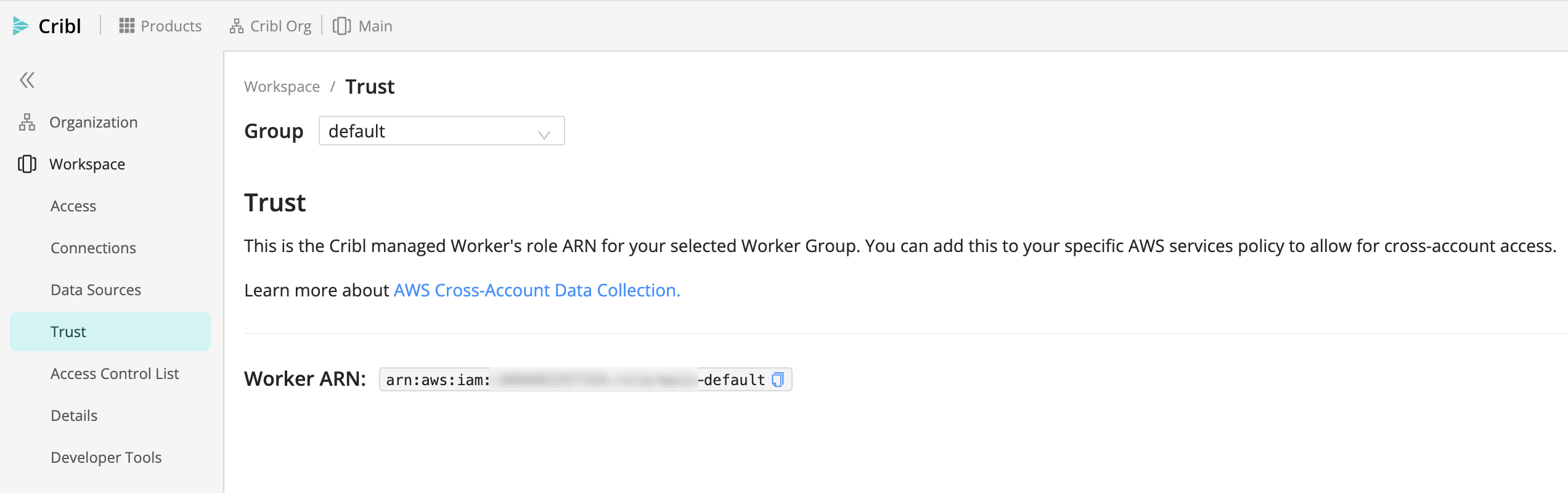Copy the Worker ARN to clipboard
The width and height of the screenshot is (1568, 493).
(778, 380)
